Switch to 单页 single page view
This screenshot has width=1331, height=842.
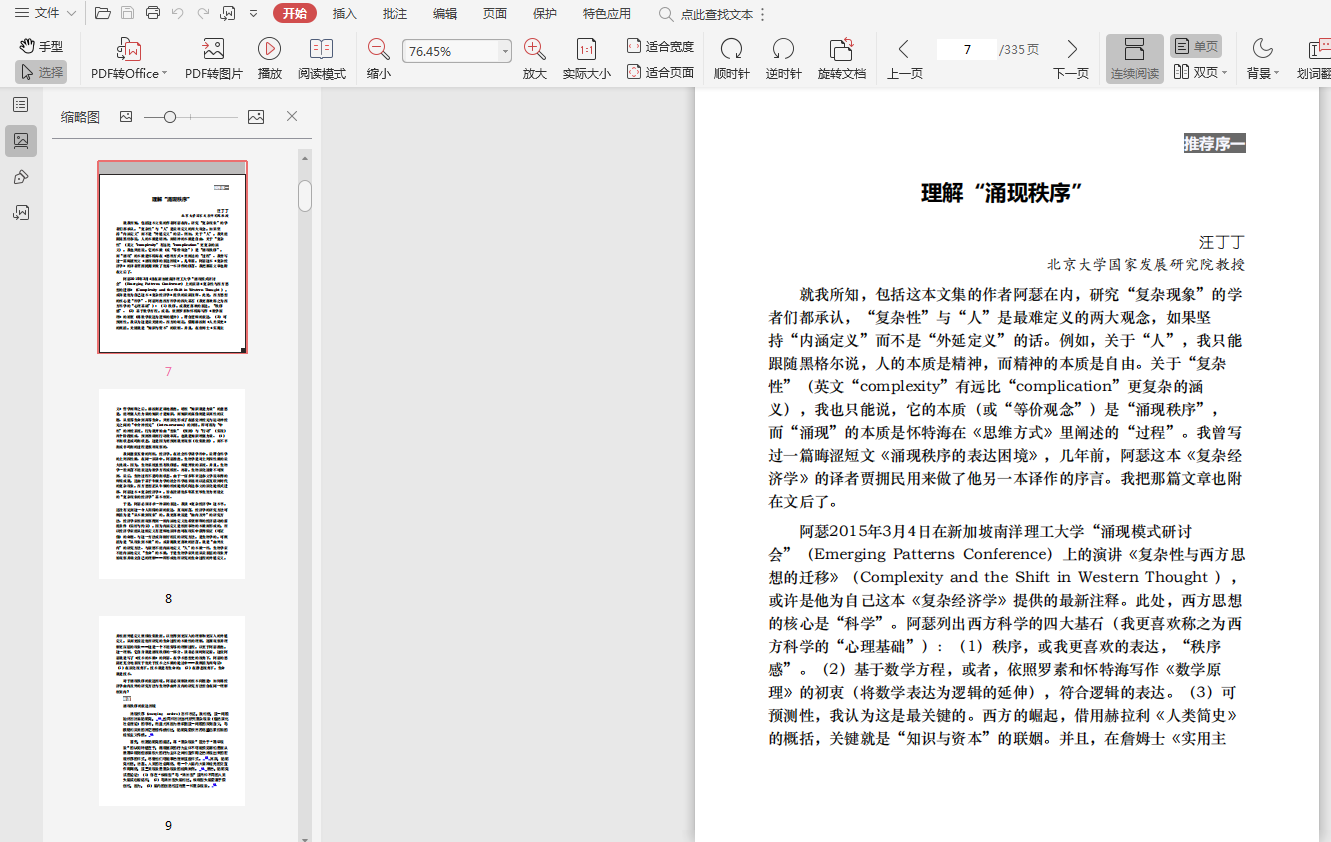point(1196,46)
